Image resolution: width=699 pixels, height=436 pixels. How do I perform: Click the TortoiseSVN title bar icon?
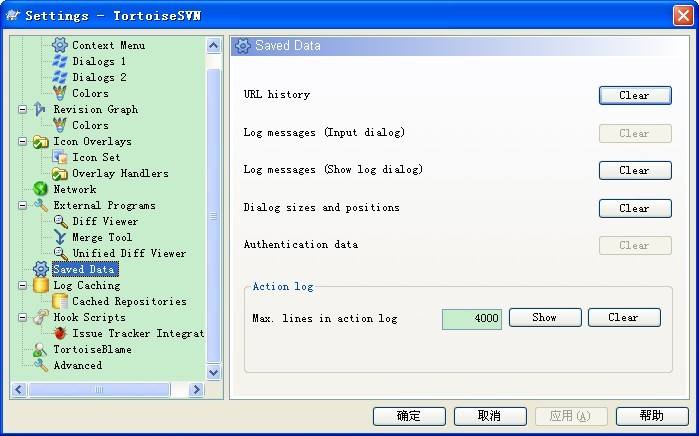tap(13, 16)
